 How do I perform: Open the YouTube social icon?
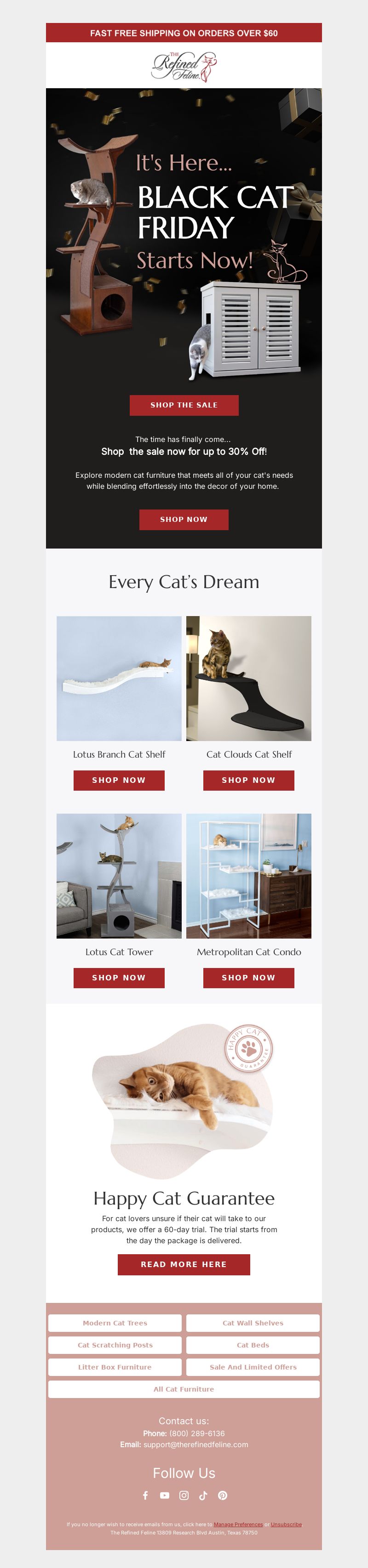pos(165,1495)
